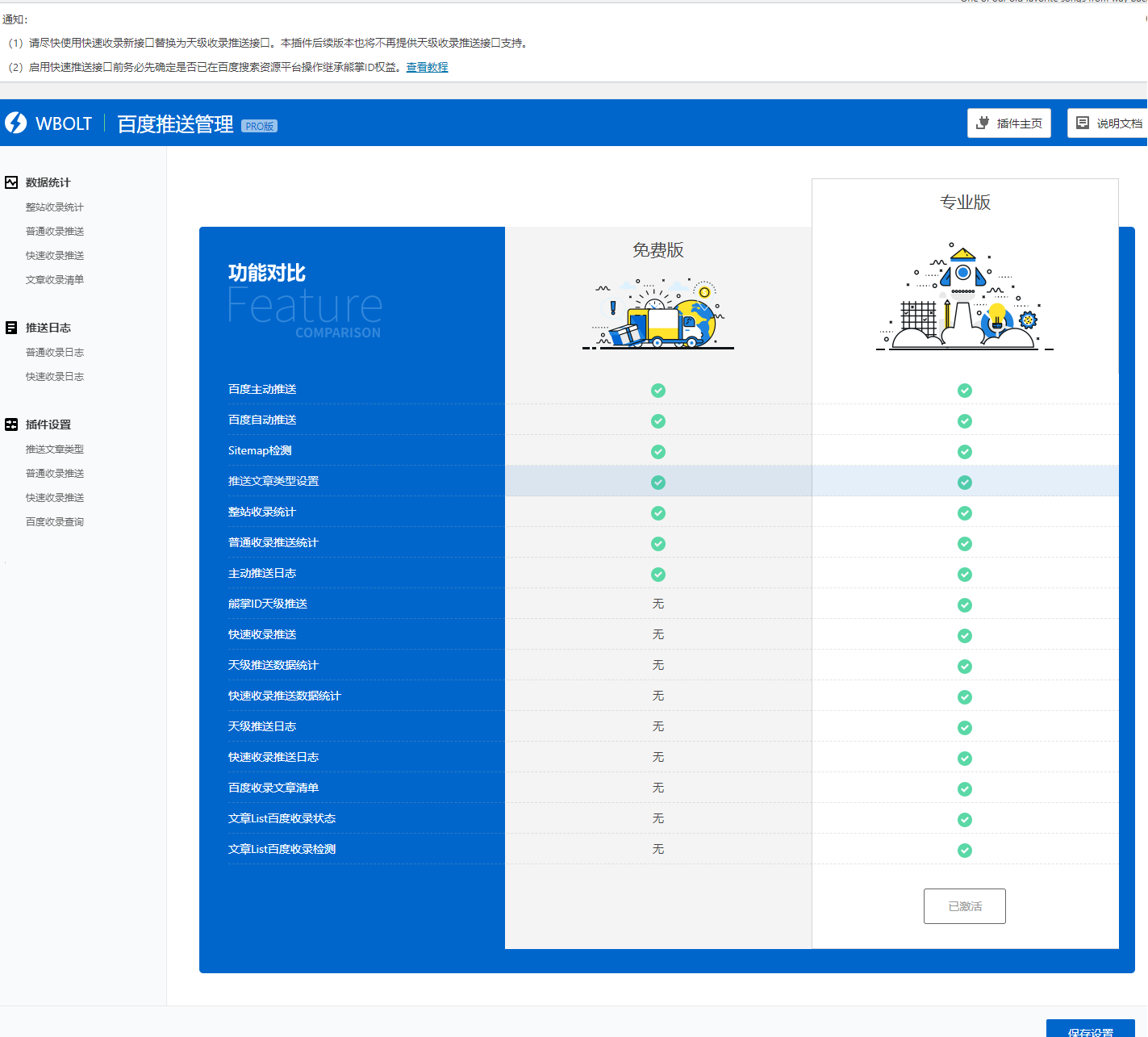Viewport: 1148px width, 1037px height.
Task: Click the 推送文章类型设置 feature label
Action: (x=273, y=481)
